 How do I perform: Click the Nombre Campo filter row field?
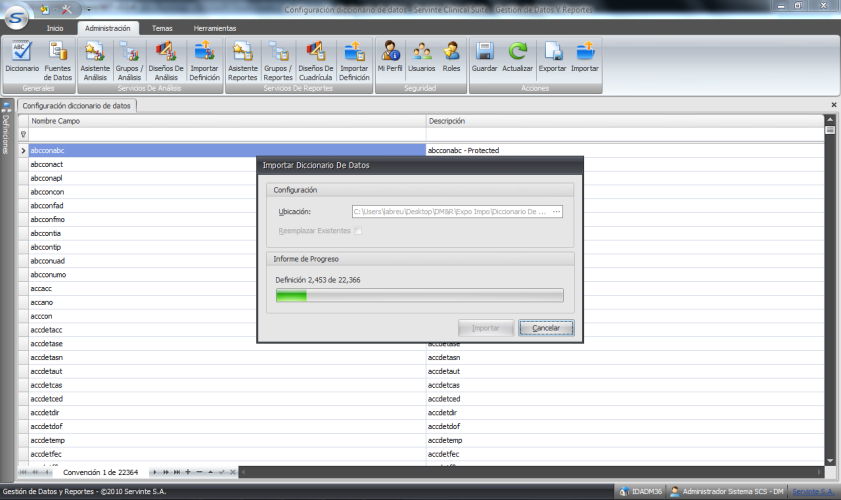tap(226, 133)
